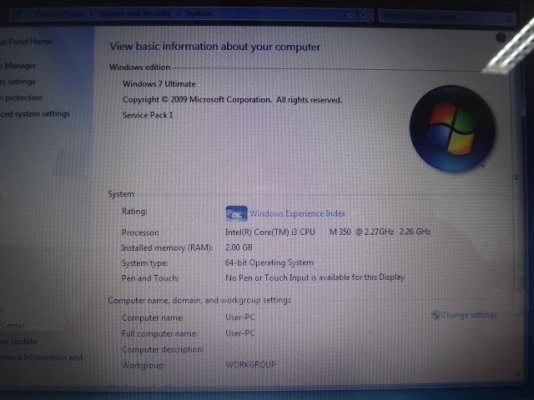Click the '64-bit Operating System' value

269,262
